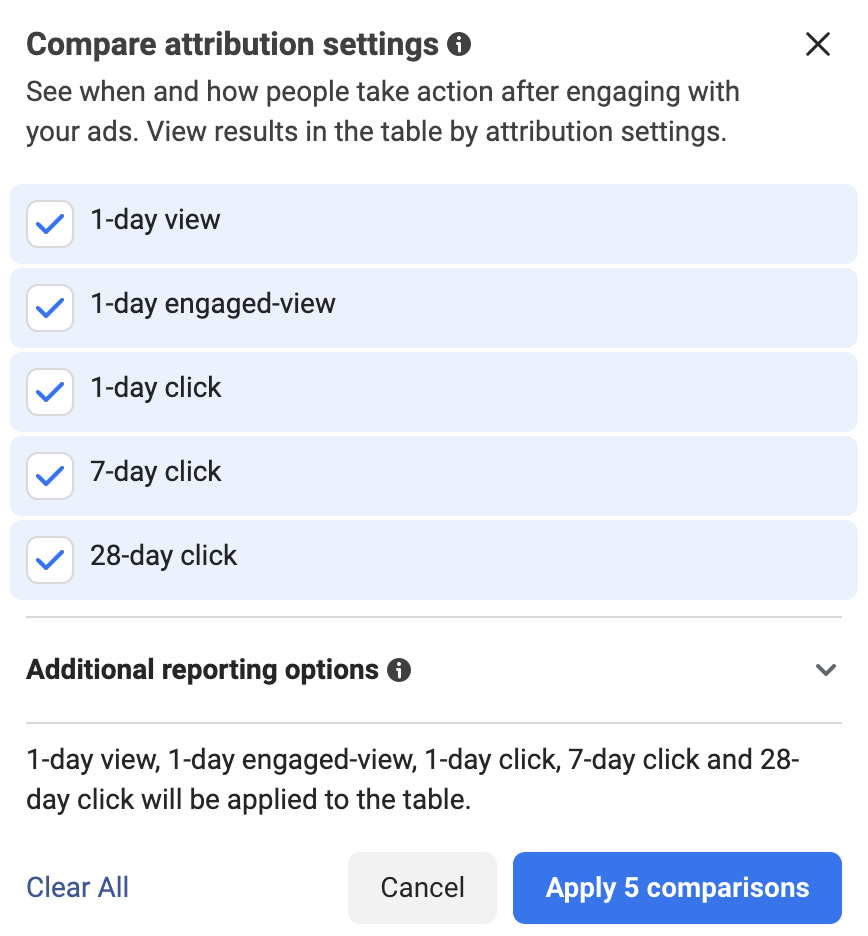Screen dimensions: 868x936
Task: Apply 5 comparisons to the table
Action: (x=677, y=888)
